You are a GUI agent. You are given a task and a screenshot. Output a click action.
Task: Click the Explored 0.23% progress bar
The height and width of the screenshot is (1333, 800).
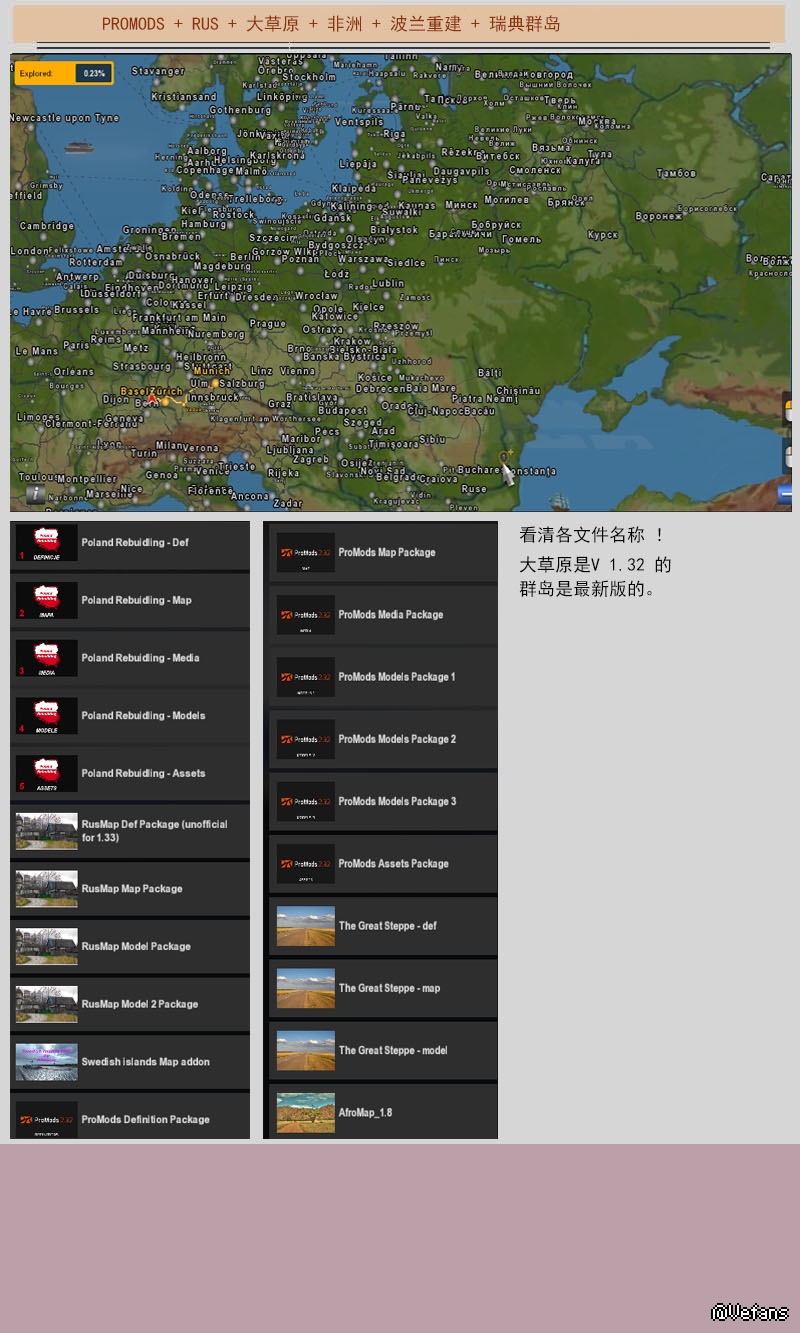pyautogui.click(x=64, y=73)
